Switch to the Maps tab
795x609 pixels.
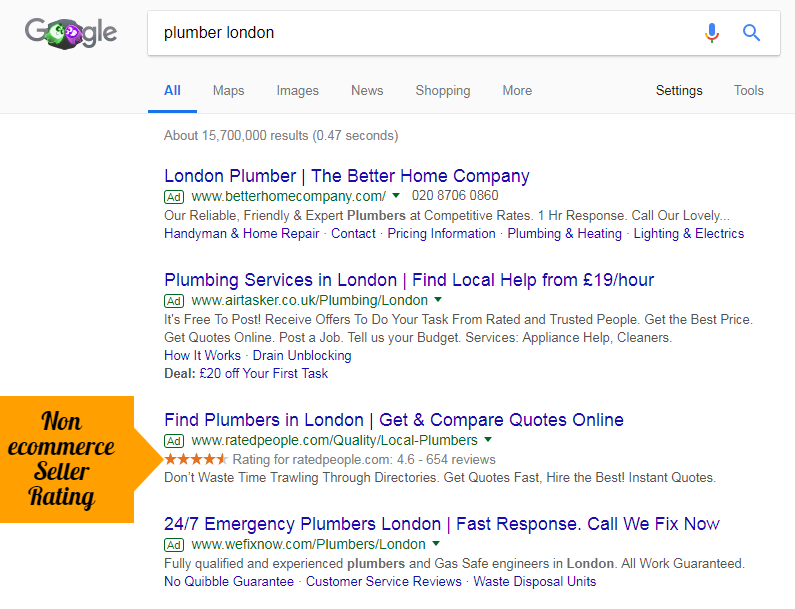(x=229, y=91)
